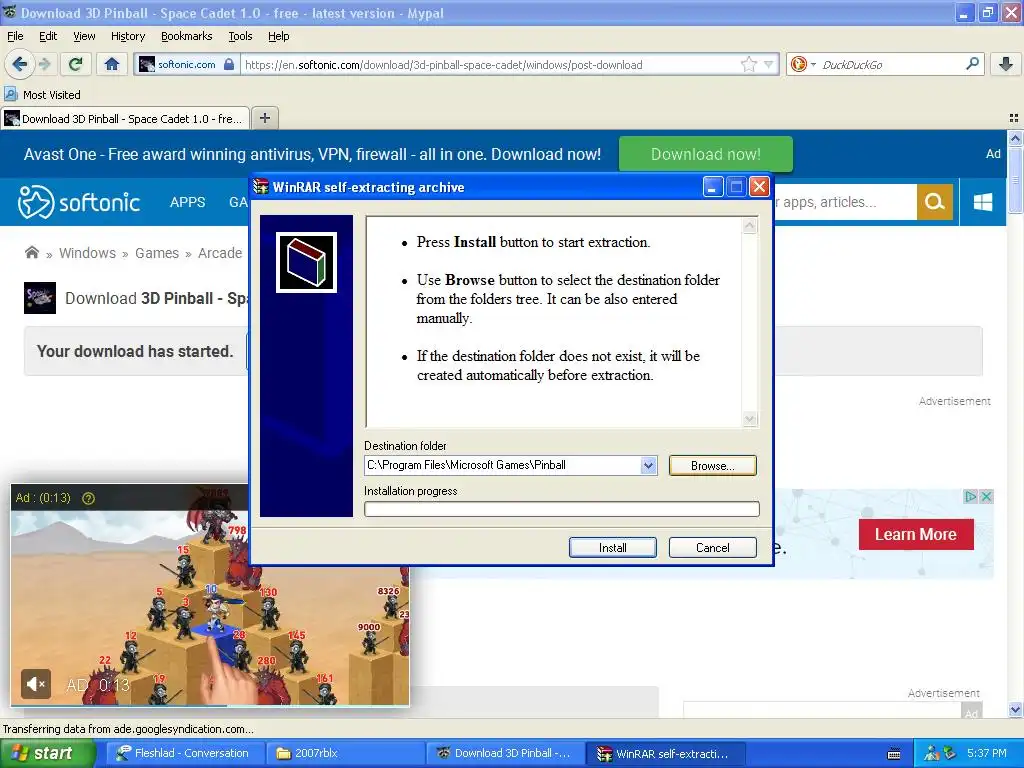Click the system tray messenger icon
This screenshot has width=1024, height=768.
(x=932, y=754)
